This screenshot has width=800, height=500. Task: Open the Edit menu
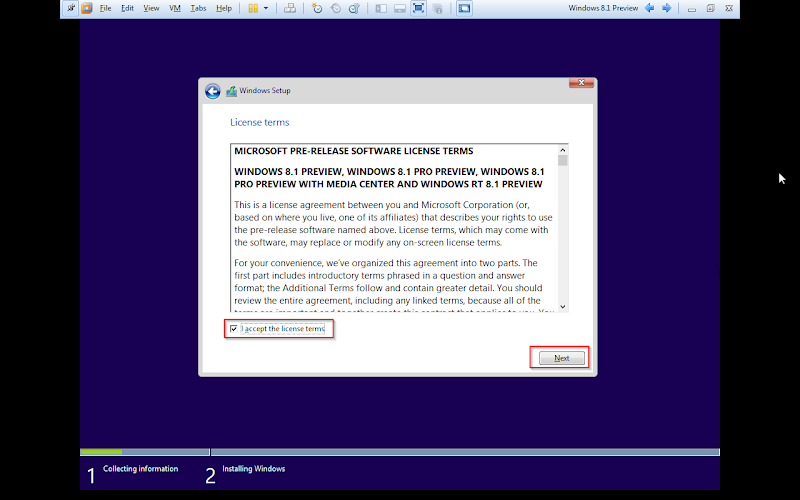[x=127, y=8]
